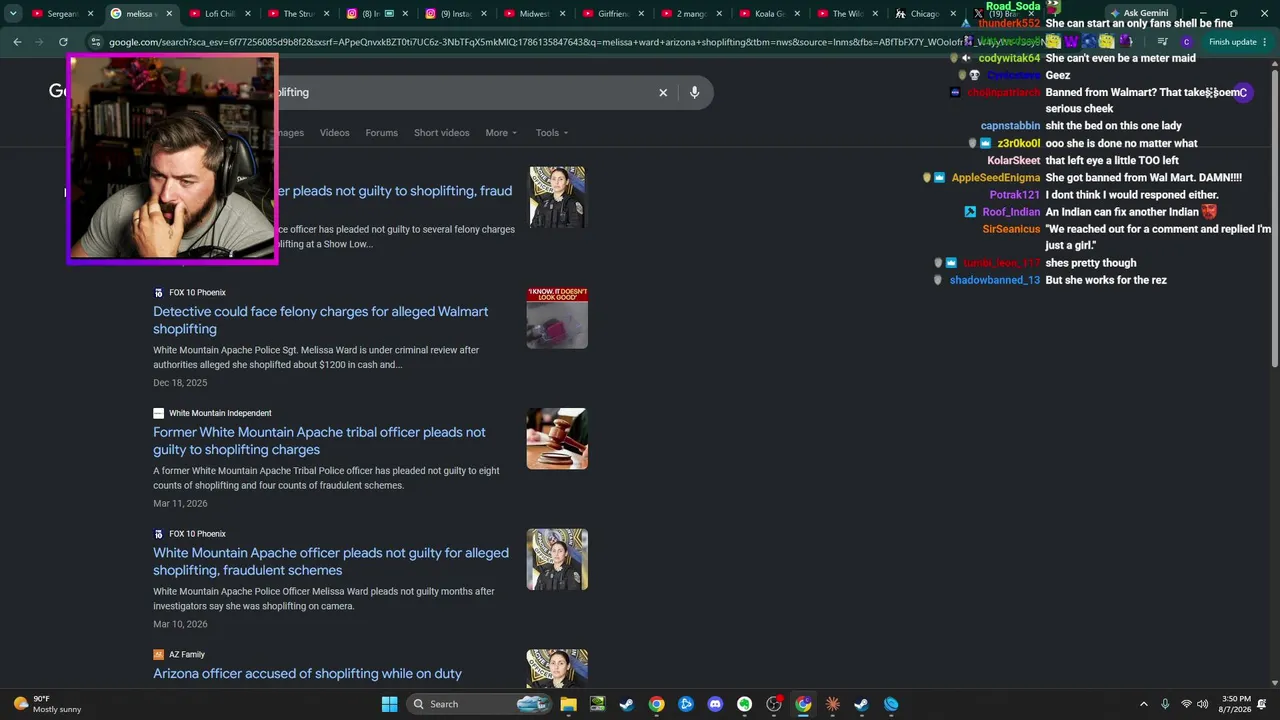Click the officer thumbnail of the first result
The image size is (1280, 720).
point(557,197)
